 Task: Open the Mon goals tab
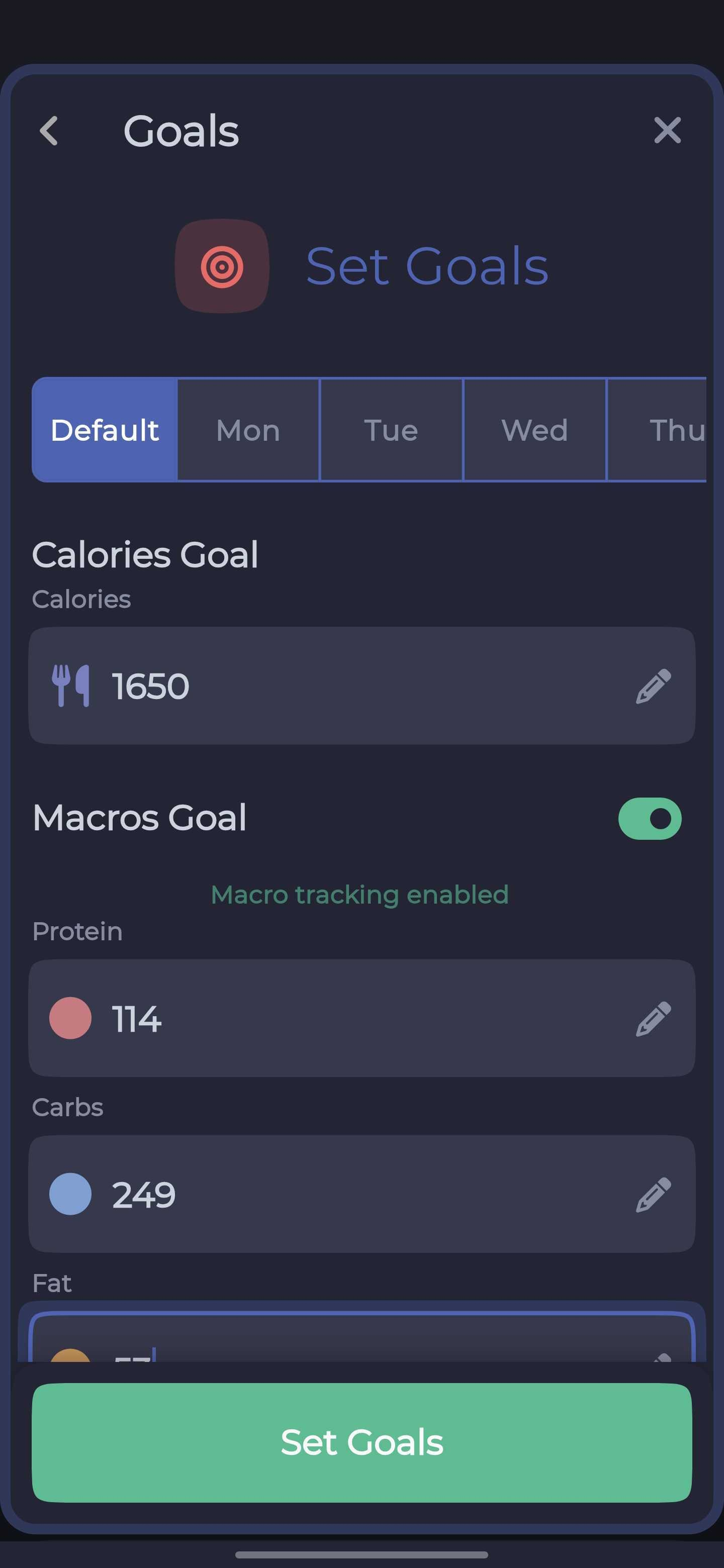(x=248, y=429)
